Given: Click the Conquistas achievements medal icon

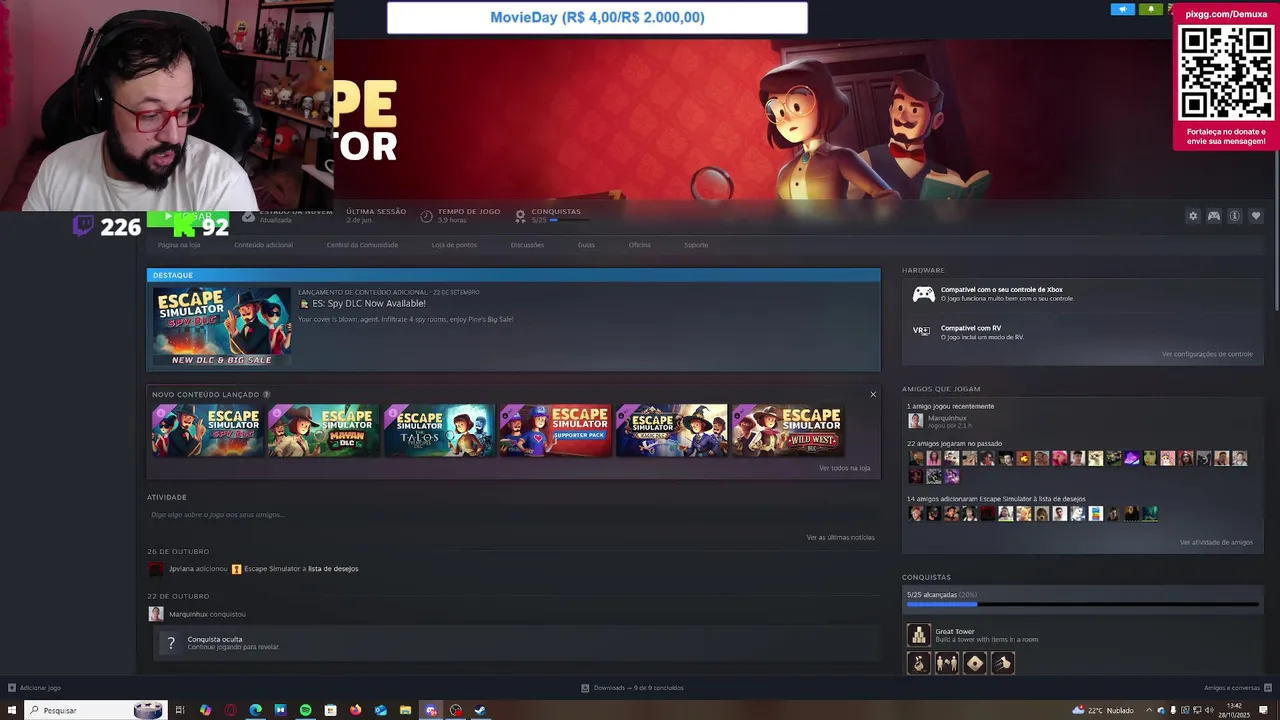Looking at the screenshot, I should click(x=520, y=215).
